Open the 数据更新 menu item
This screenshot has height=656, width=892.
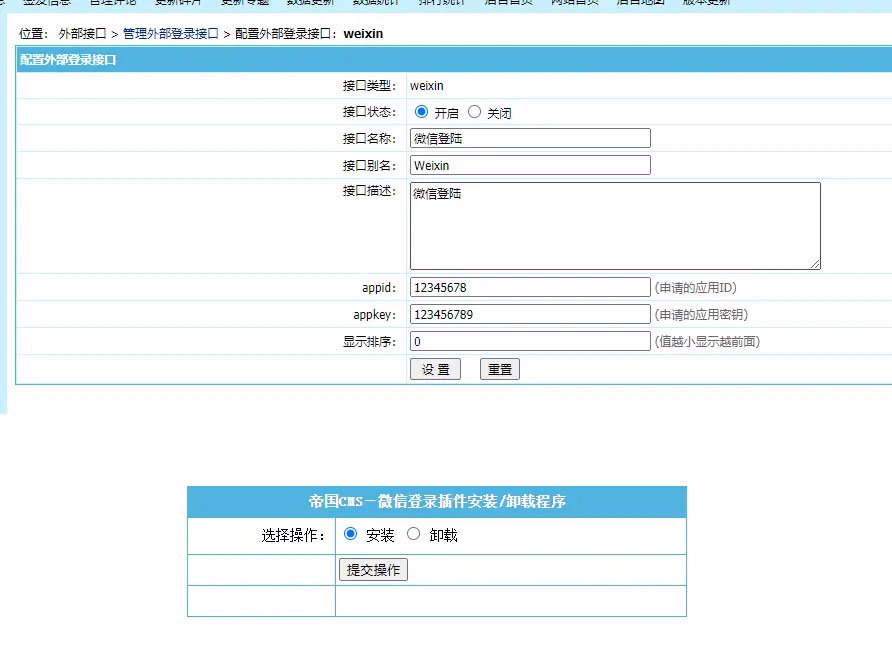pyautogui.click(x=310, y=3)
